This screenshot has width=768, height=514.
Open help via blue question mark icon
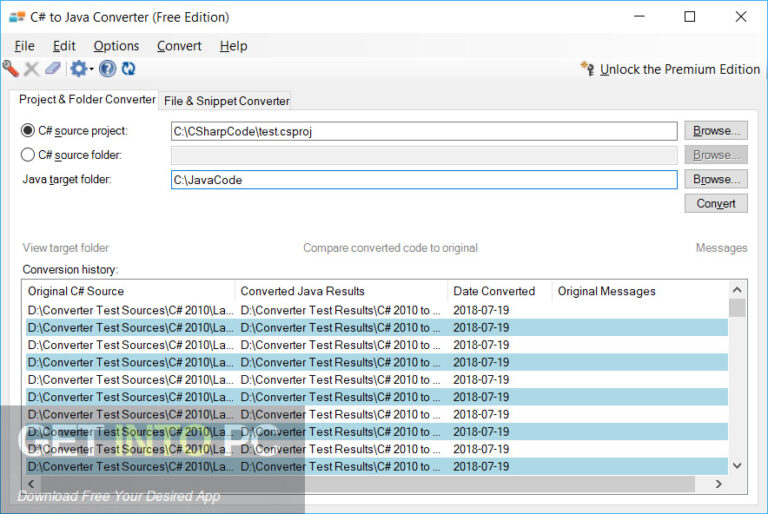tap(108, 69)
